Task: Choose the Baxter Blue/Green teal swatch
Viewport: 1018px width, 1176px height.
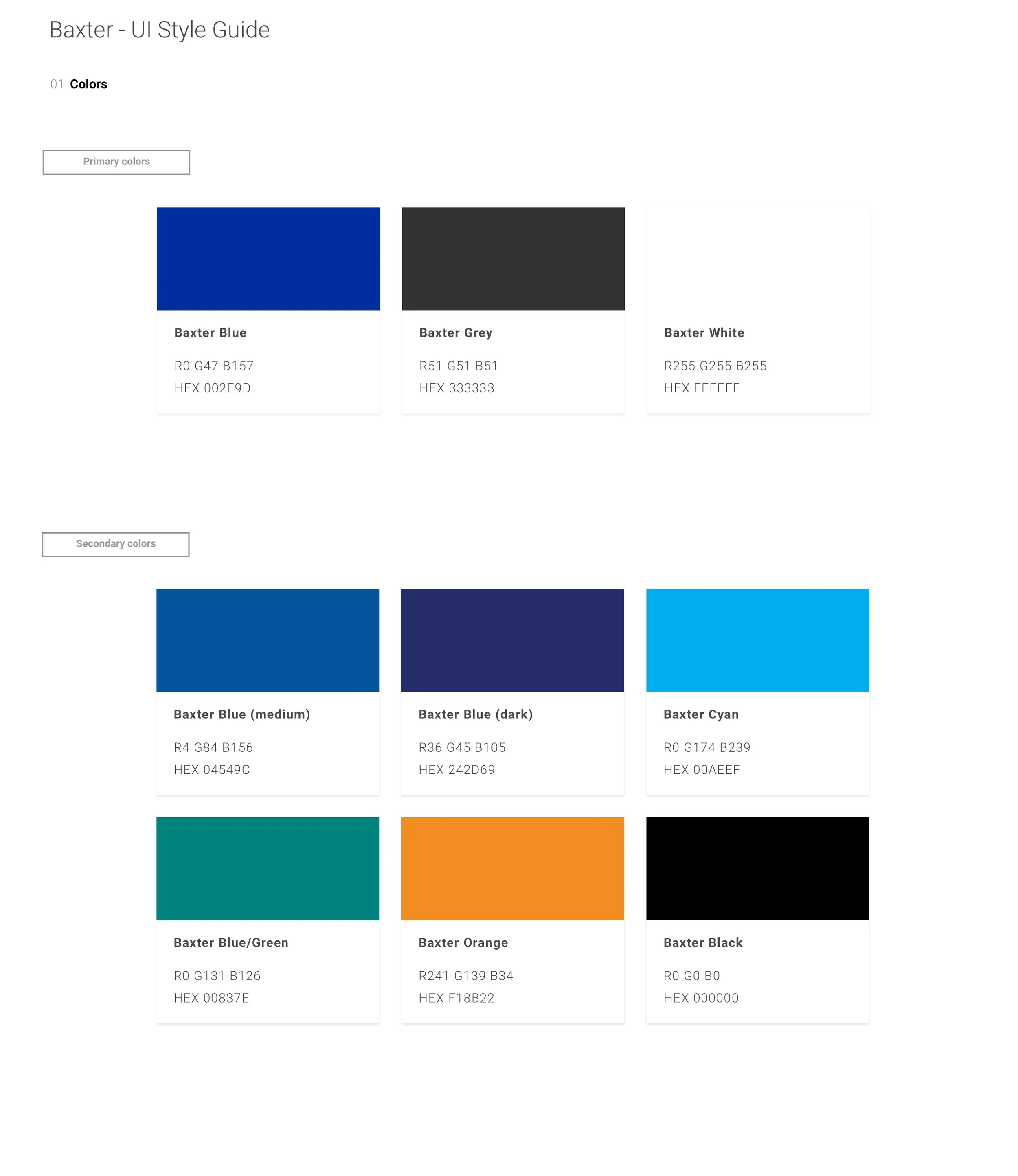Action: pos(268,868)
